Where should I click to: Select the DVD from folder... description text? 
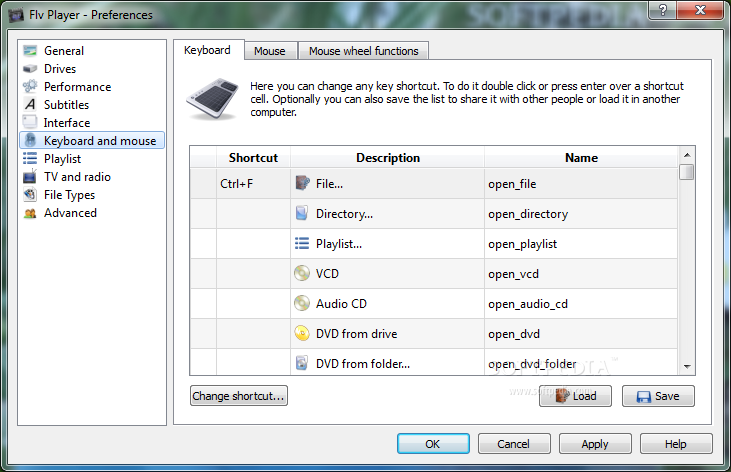(x=363, y=364)
